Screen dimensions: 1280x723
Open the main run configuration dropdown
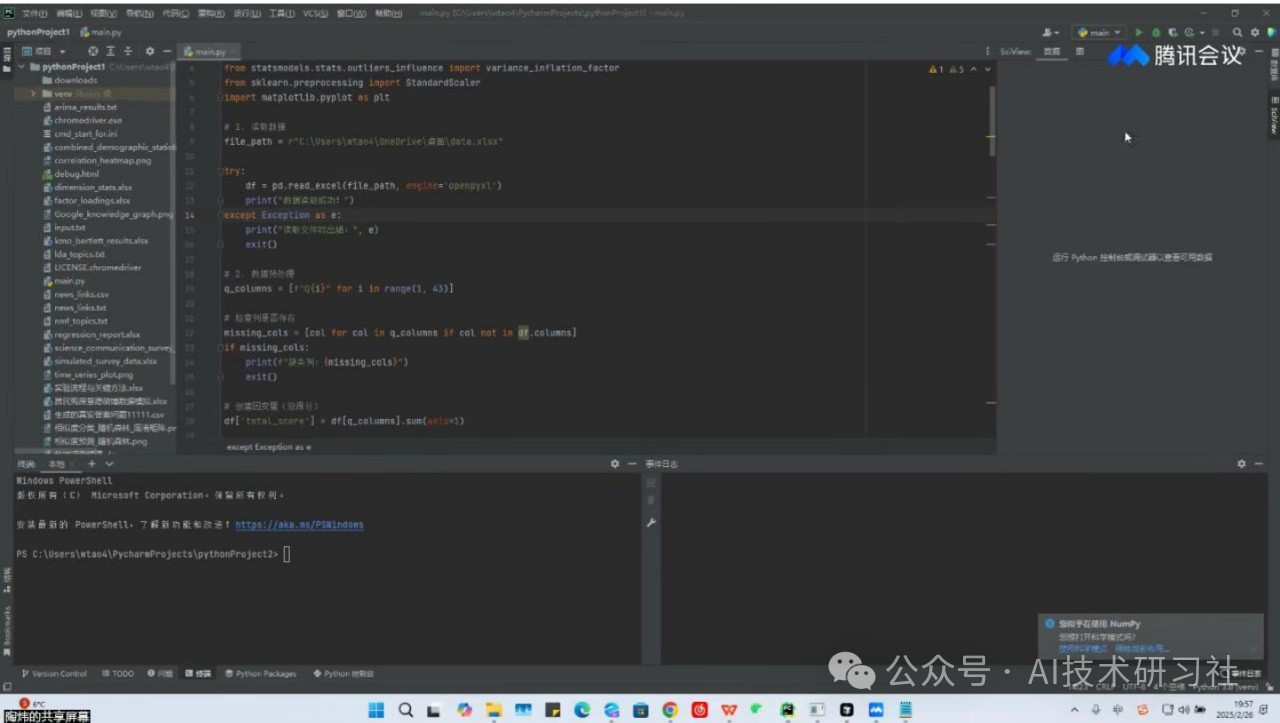coord(1099,33)
